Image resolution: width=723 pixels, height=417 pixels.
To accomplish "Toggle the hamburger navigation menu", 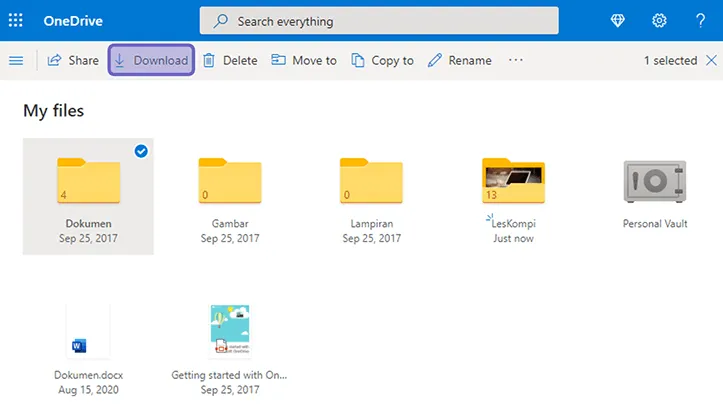I will (x=16, y=60).
